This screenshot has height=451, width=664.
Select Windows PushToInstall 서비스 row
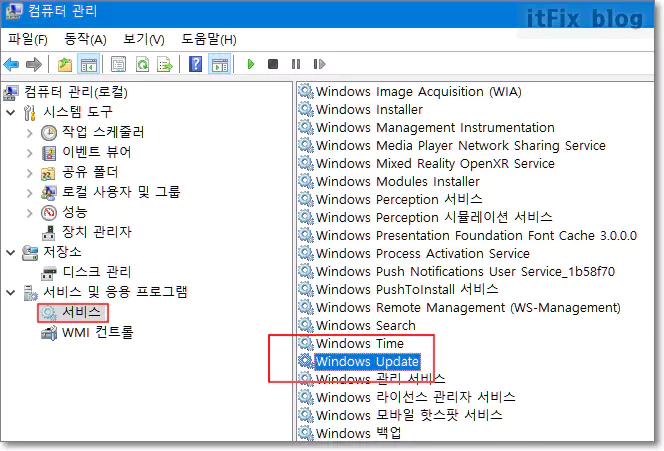tap(407, 289)
